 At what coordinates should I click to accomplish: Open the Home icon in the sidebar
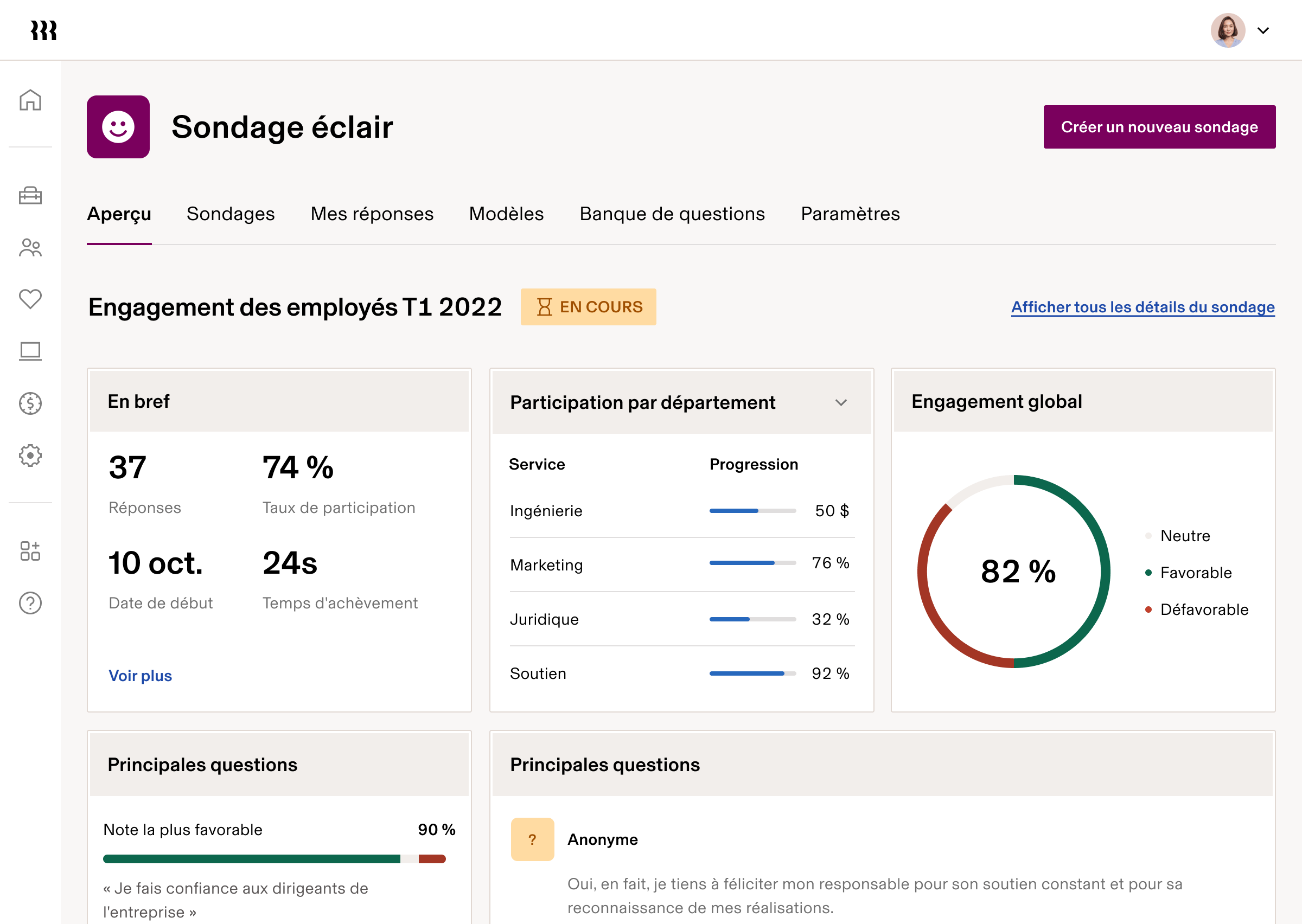(x=30, y=100)
